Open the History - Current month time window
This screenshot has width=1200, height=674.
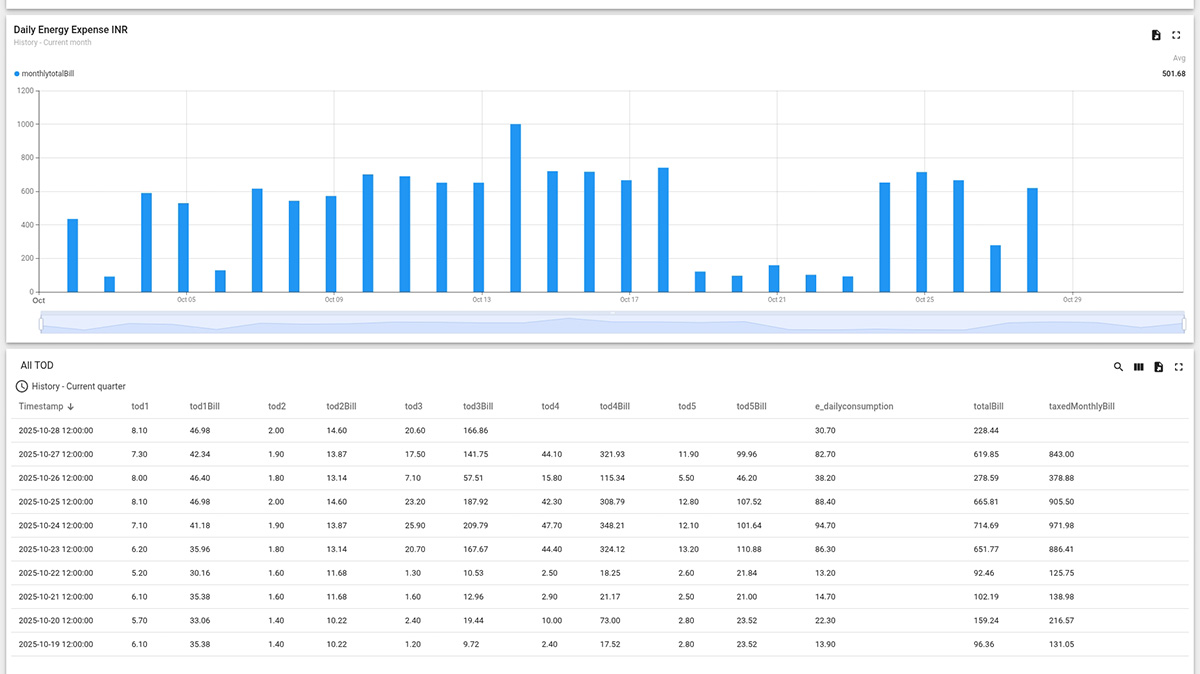53,42
